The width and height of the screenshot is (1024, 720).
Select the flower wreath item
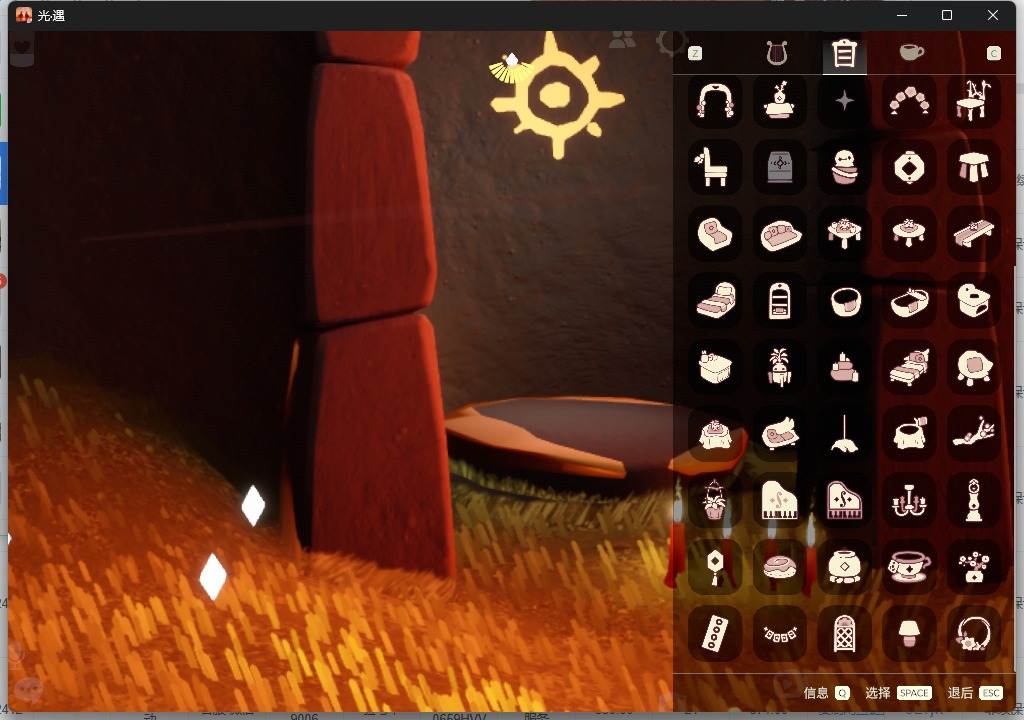(x=973, y=634)
